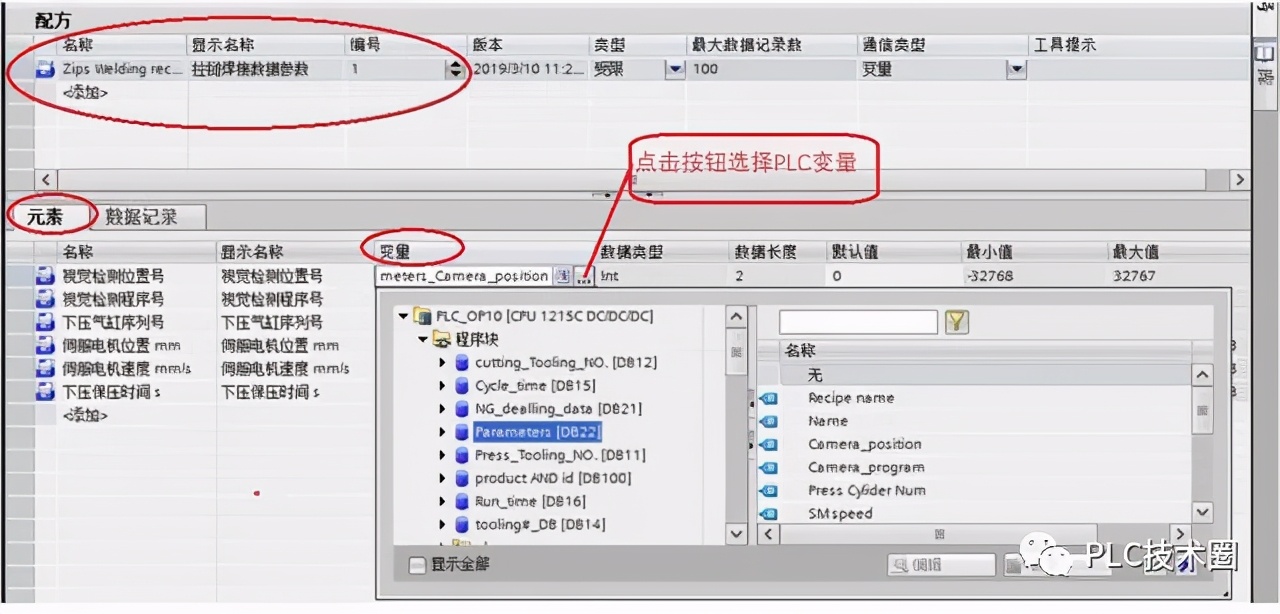Image resolution: width=1280 pixels, height=614 pixels.
Task: Click the Cycle_time [DB15] block icon
Action: [x=461, y=386]
